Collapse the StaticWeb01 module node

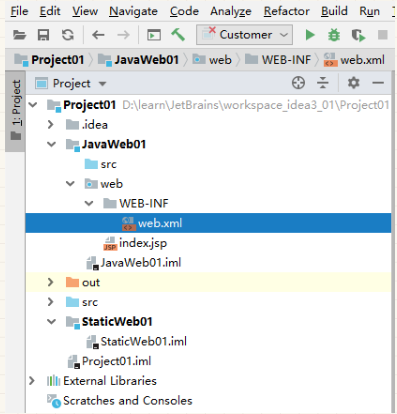tap(51, 322)
